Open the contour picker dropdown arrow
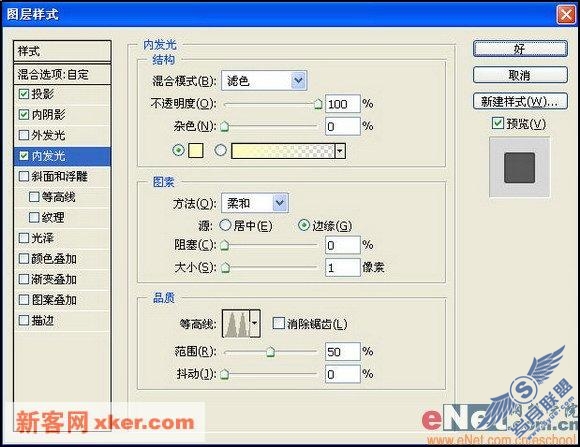Image resolution: width=580 pixels, height=447 pixels. (x=255, y=324)
